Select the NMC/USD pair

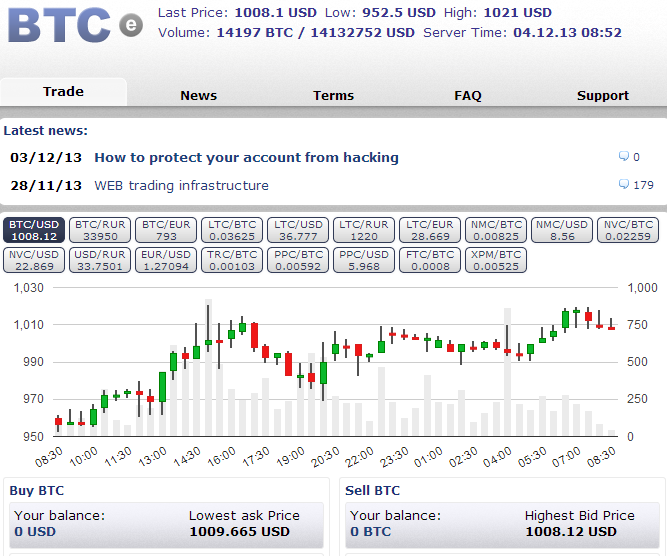[562, 230]
